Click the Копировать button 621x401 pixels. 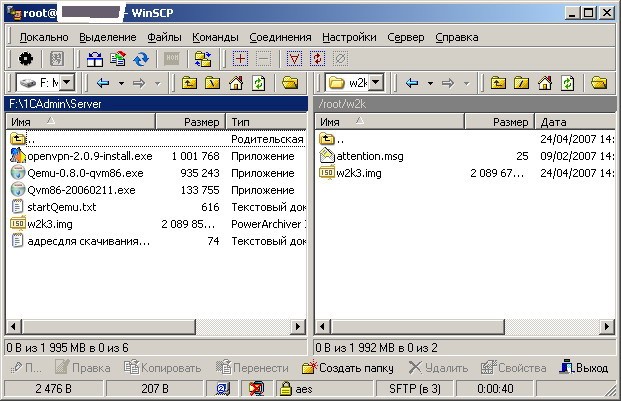pos(163,368)
